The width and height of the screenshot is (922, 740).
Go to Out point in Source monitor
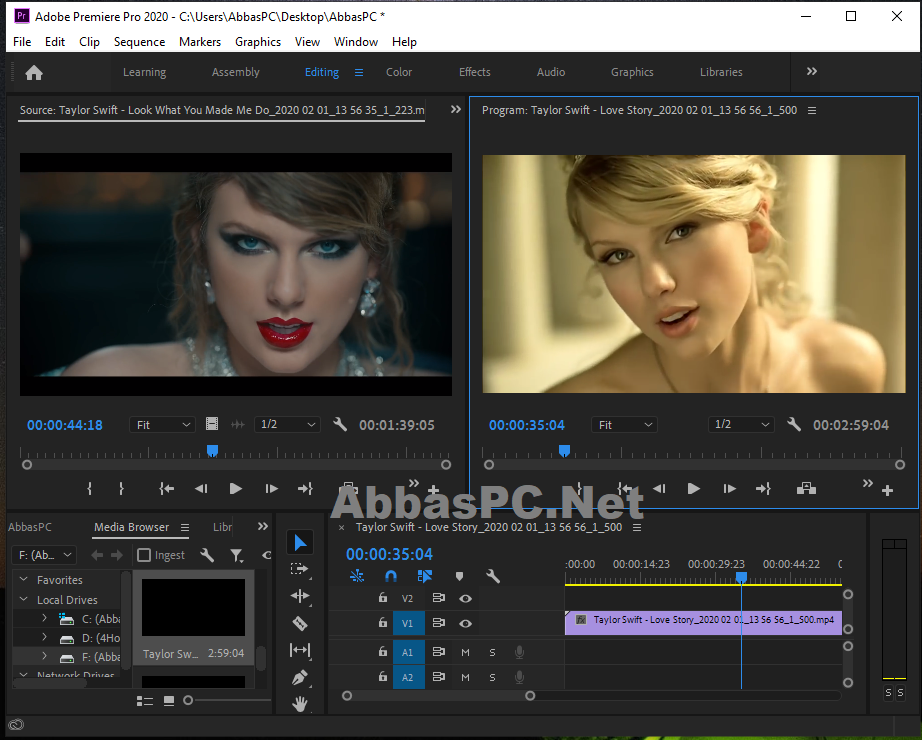coord(305,489)
